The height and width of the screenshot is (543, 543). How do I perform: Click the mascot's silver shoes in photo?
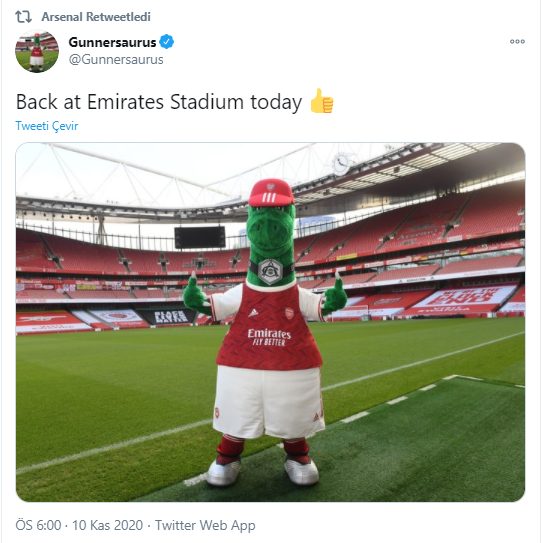coord(262,471)
